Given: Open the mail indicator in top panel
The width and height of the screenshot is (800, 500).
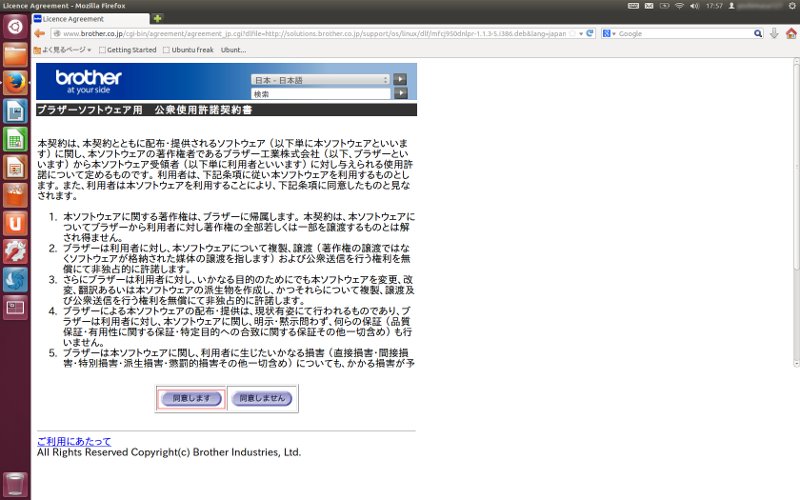Looking at the screenshot, I should point(649,6).
